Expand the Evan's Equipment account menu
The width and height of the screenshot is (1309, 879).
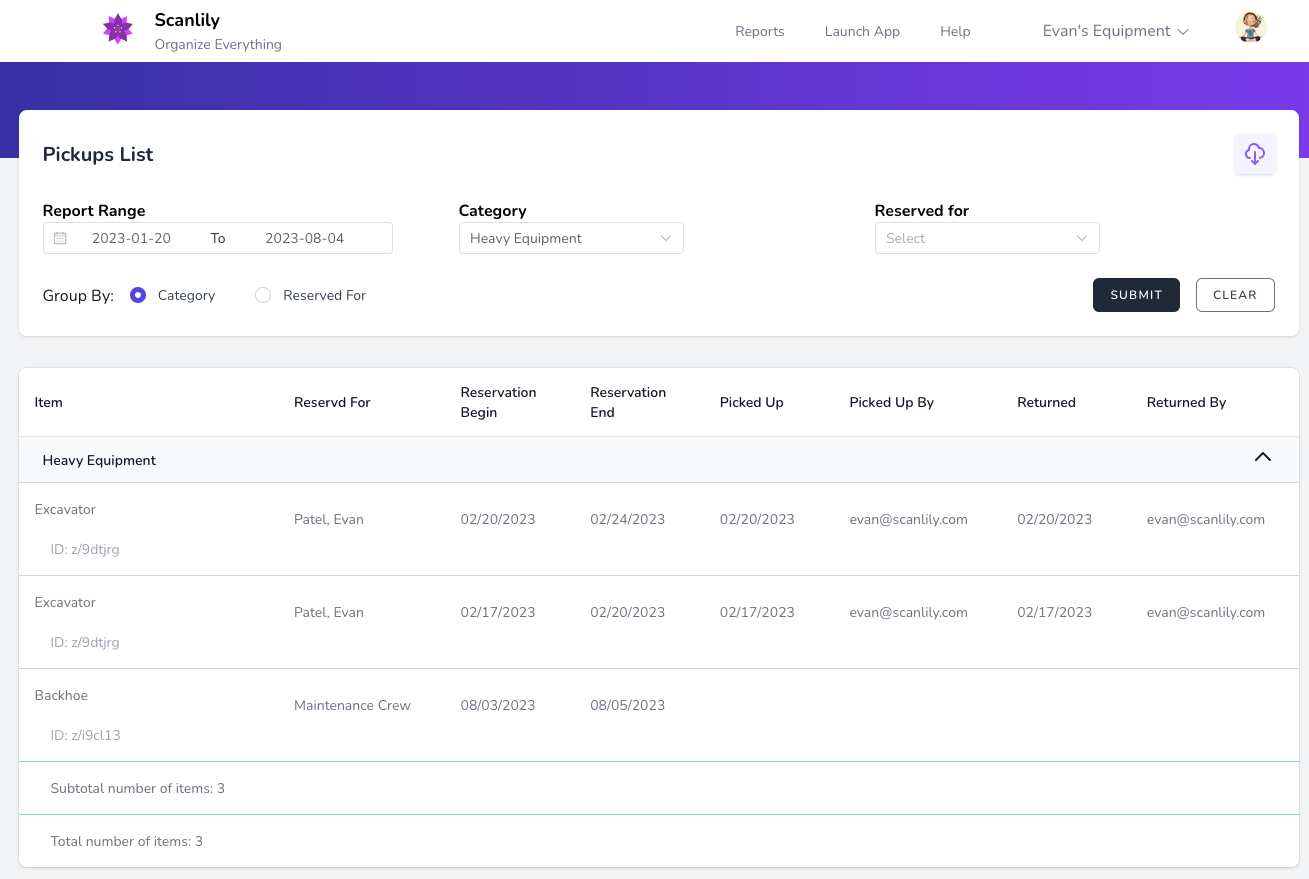(x=1115, y=31)
